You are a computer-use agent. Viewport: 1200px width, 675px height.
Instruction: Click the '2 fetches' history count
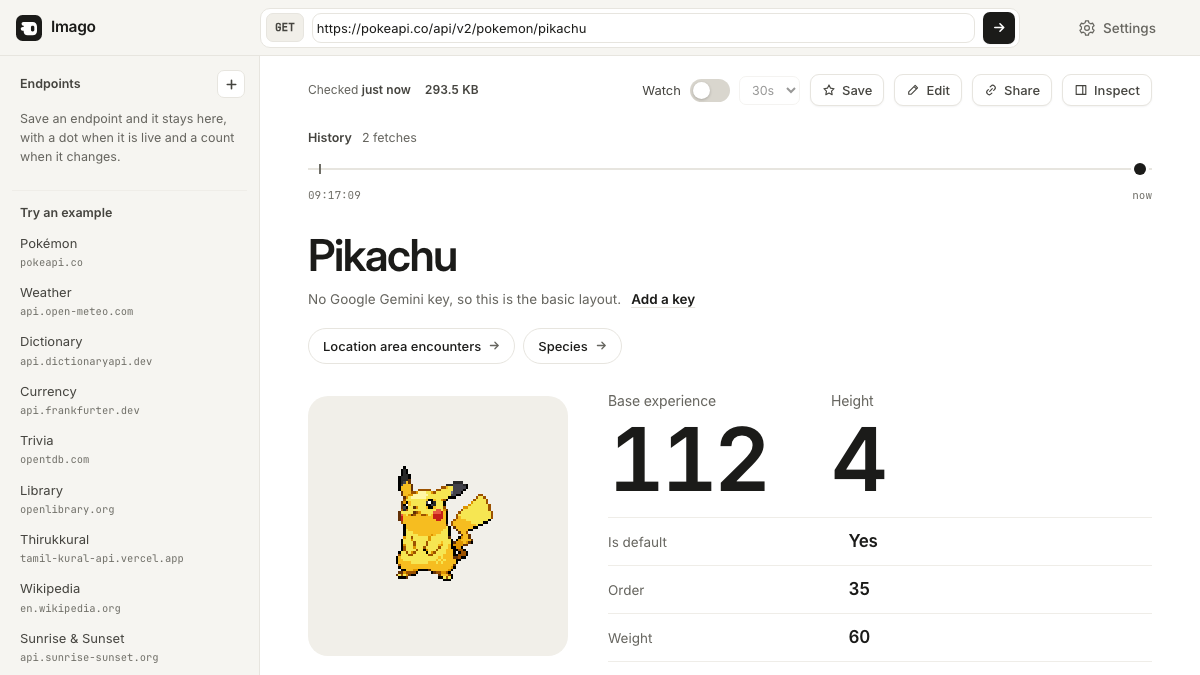pos(389,138)
